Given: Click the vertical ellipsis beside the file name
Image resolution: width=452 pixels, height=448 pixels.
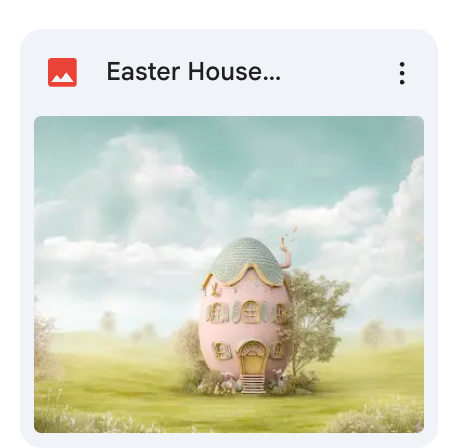Looking at the screenshot, I should 402,73.
